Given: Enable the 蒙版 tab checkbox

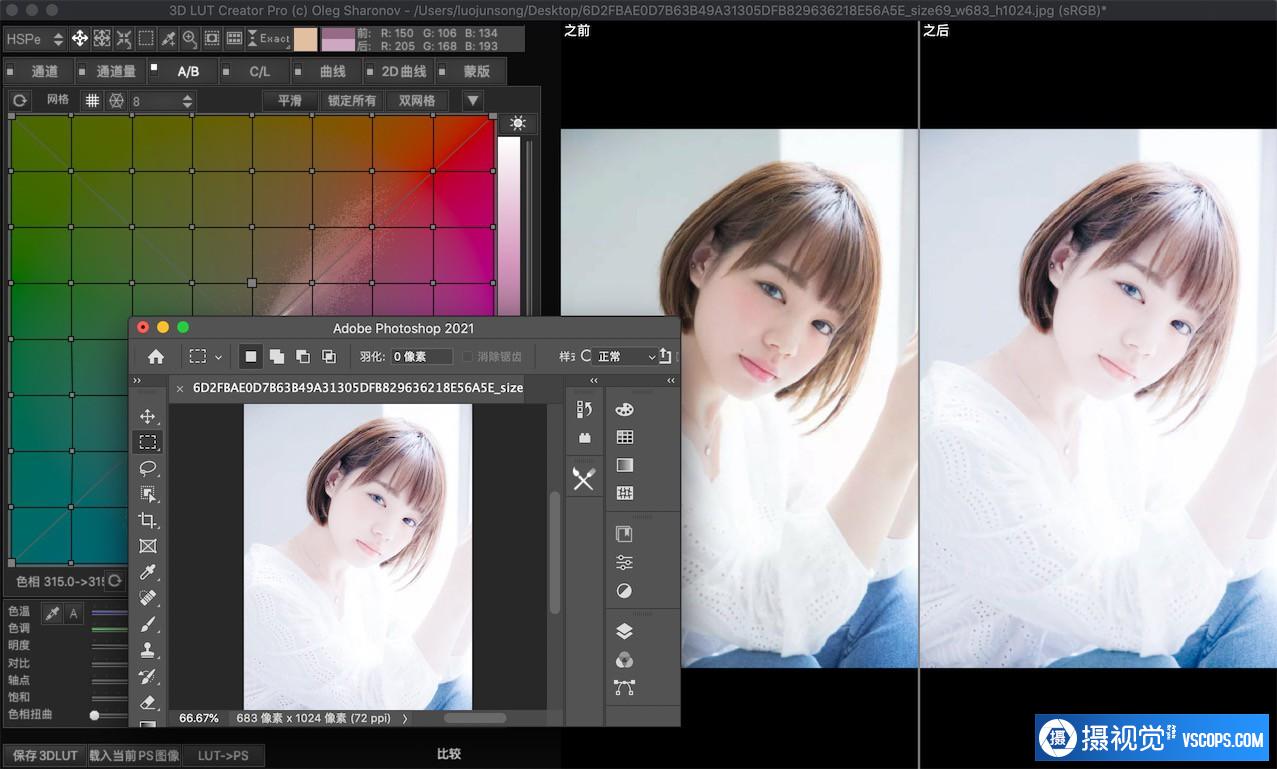Looking at the screenshot, I should point(441,71).
